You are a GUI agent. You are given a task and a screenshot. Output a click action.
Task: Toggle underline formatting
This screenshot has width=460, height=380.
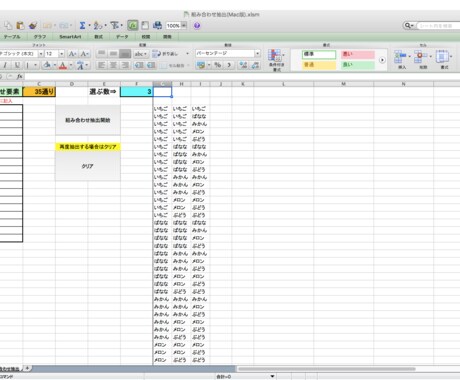(x=17, y=65)
